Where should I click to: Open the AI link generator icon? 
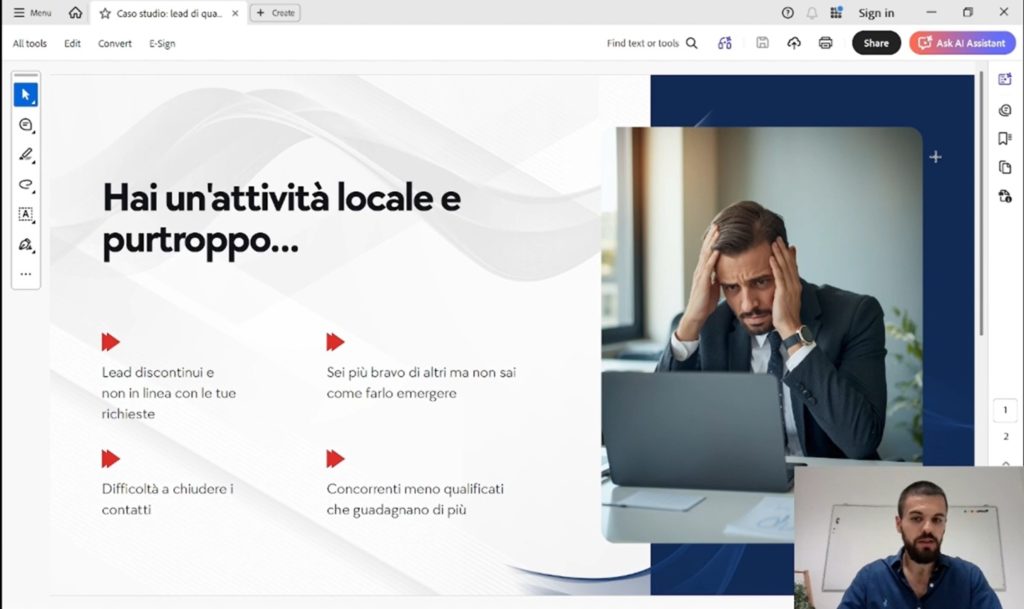tap(725, 43)
